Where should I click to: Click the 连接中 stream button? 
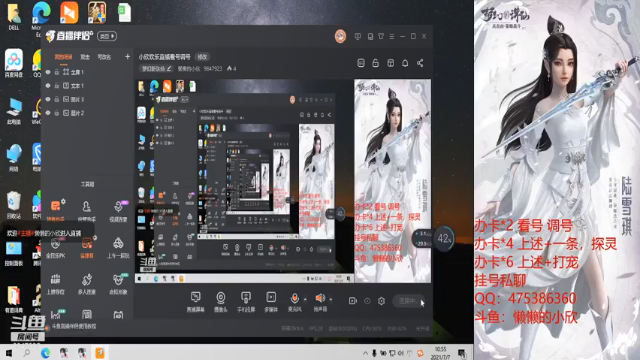[409, 301]
